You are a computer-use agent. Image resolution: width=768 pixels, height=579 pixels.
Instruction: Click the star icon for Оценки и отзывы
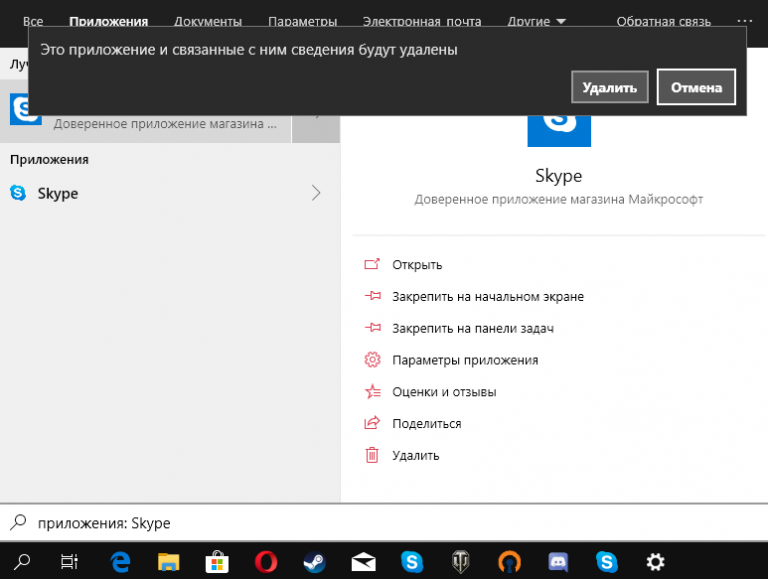pos(373,392)
